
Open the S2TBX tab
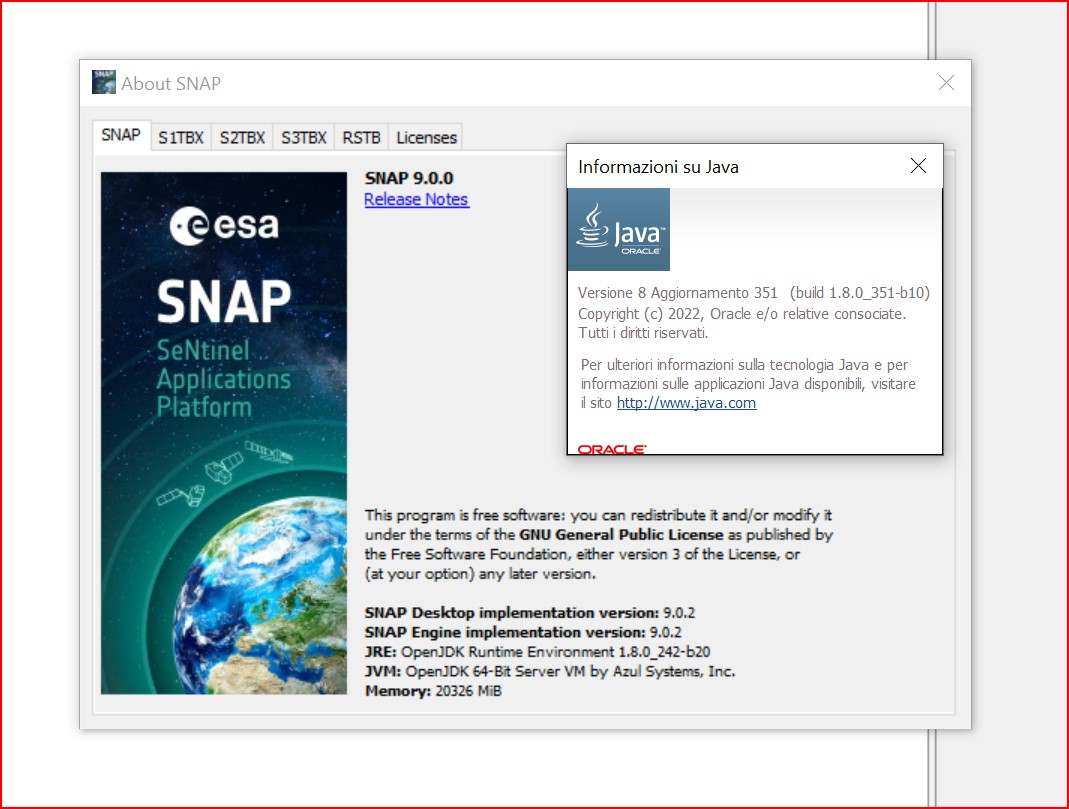(242, 138)
